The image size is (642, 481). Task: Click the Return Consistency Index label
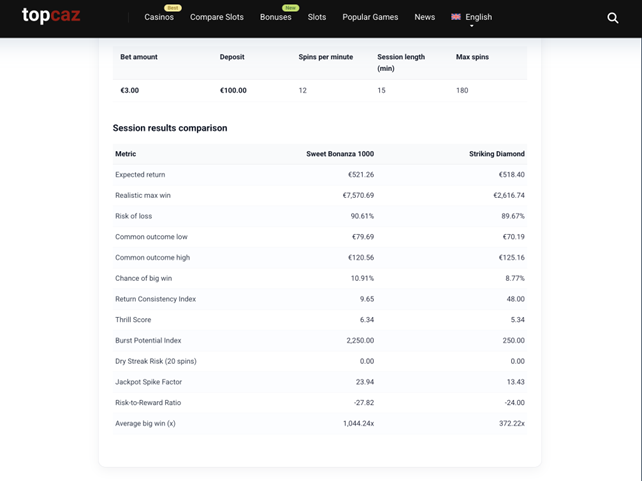pyautogui.click(x=156, y=299)
